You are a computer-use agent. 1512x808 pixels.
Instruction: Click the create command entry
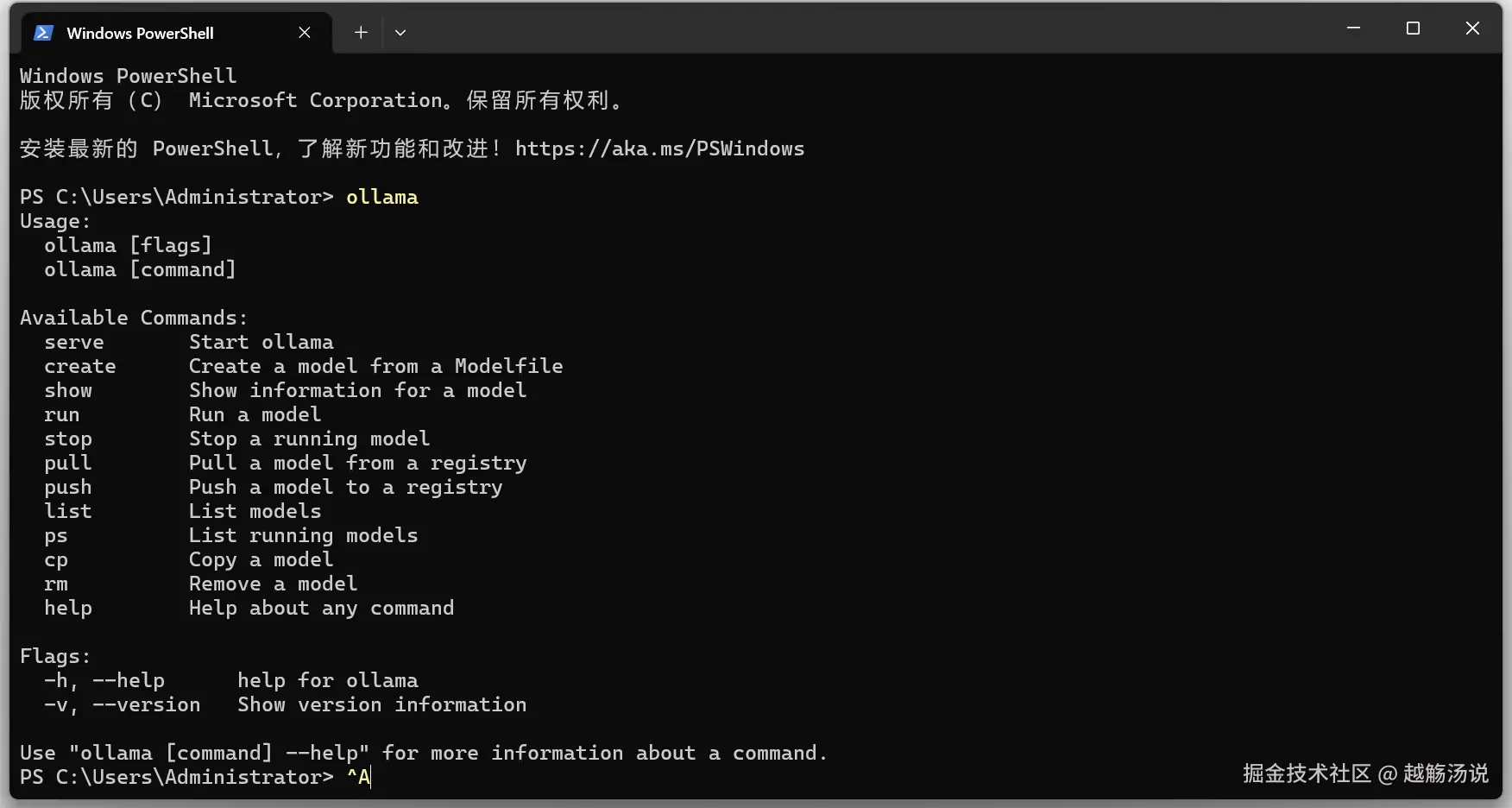[x=80, y=366]
